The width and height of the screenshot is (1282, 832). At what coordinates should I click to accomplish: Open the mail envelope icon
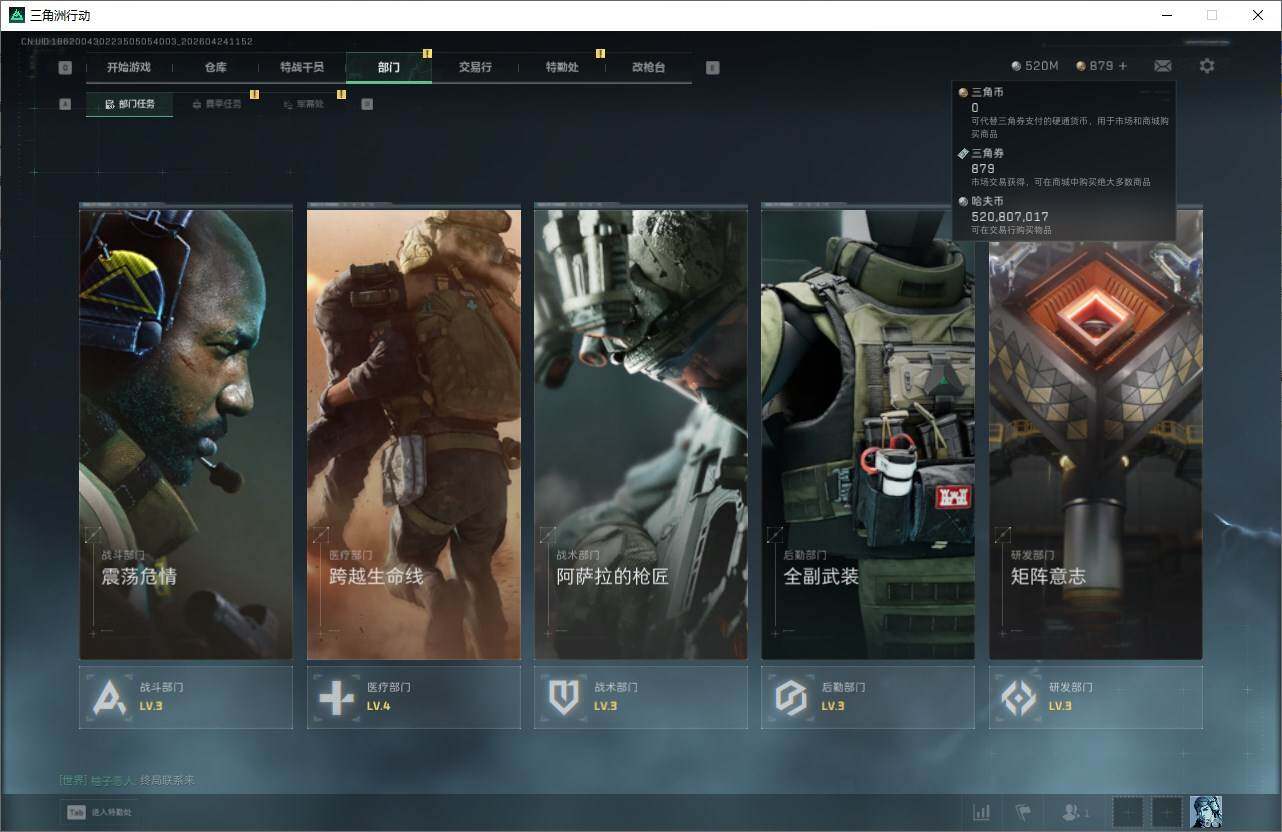pyautogui.click(x=1162, y=66)
